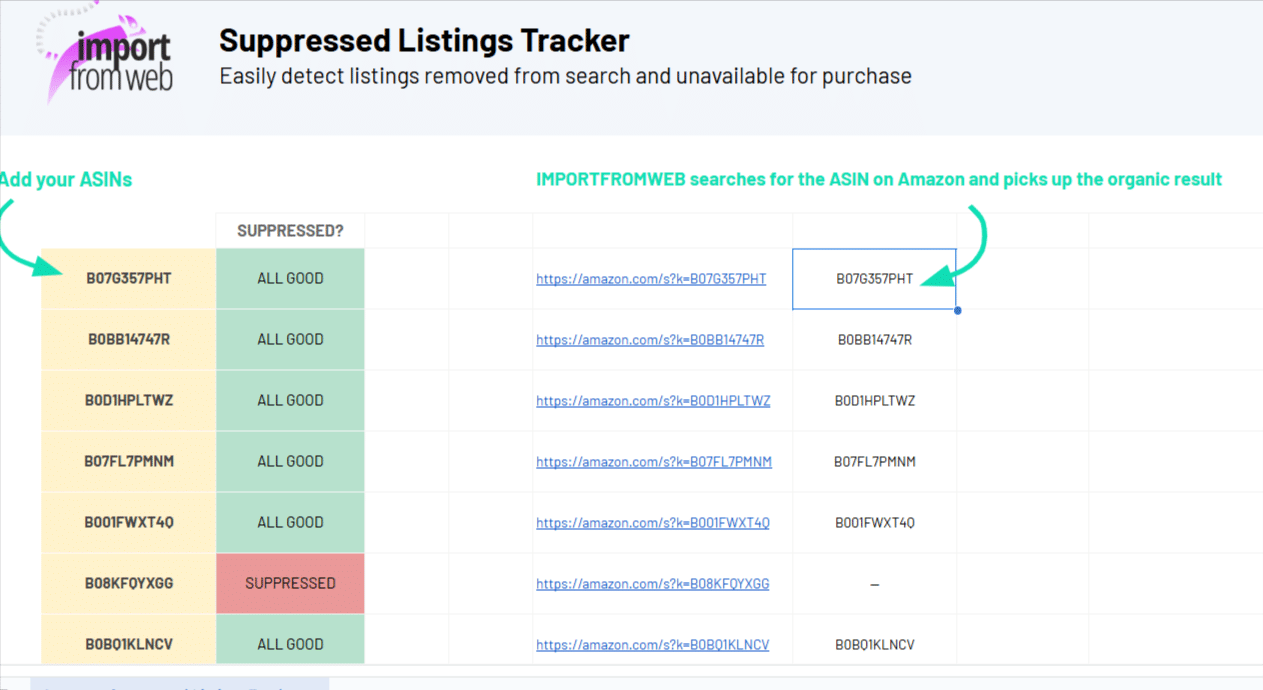Open amazon link for B07FL7PMNM
This screenshot has height=690, width=1263.
point(654,462)
